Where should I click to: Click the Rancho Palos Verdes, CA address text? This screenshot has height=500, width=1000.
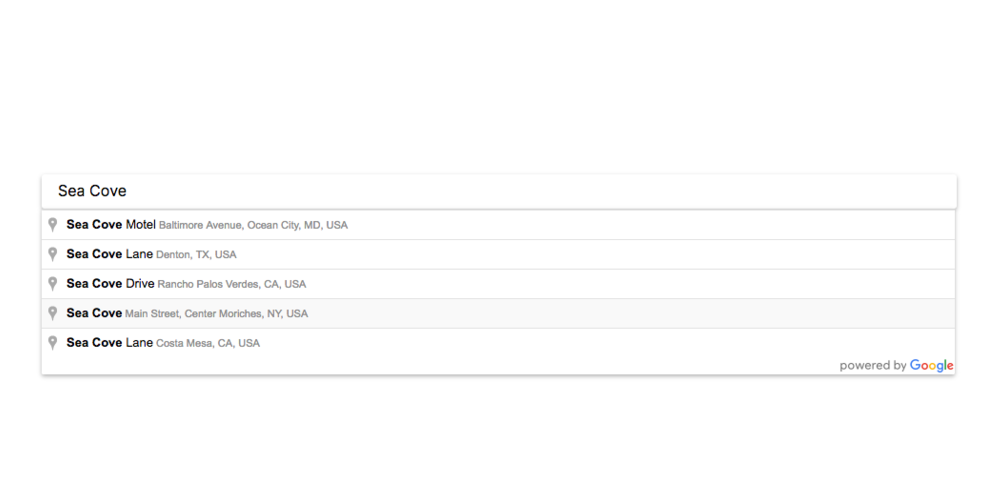click(232, 284)
